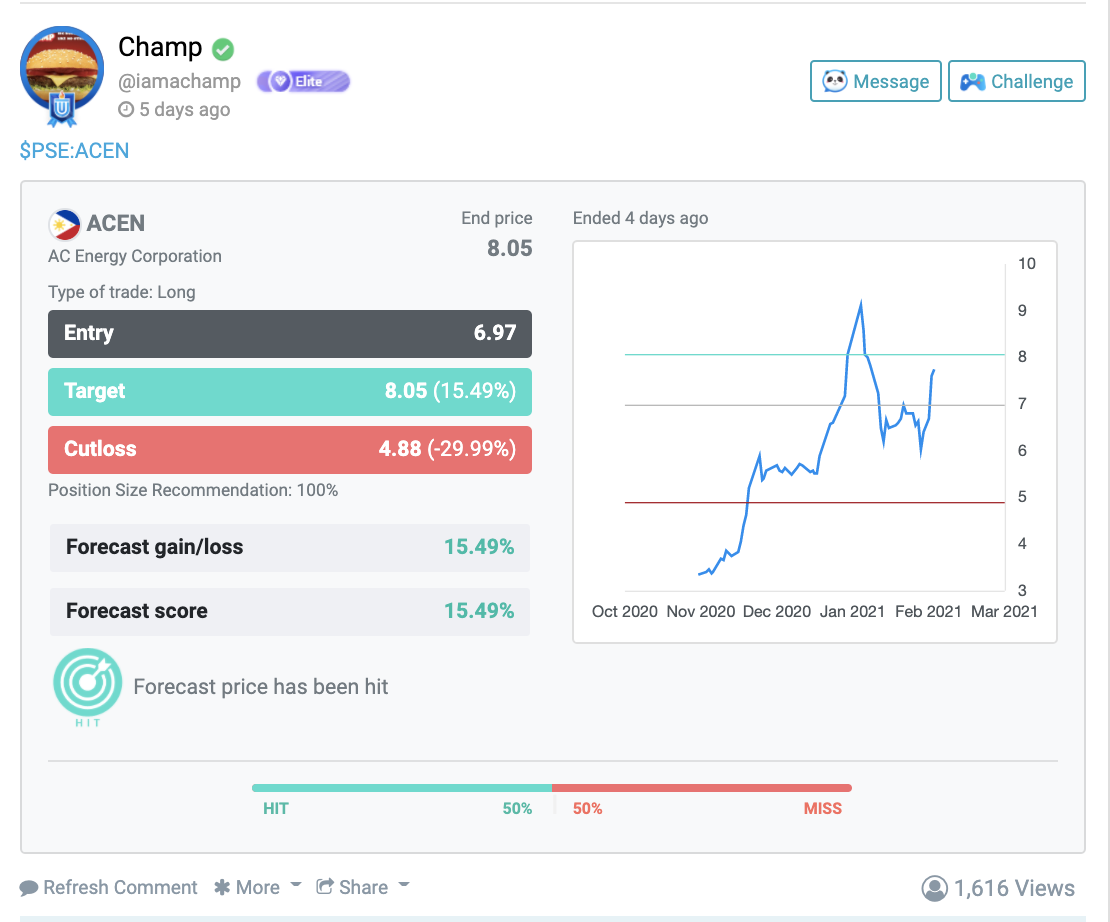Click the asterisk icon beside More
Image resolution: width=1110 pixels, height=922 pixels.
point(222,887)
